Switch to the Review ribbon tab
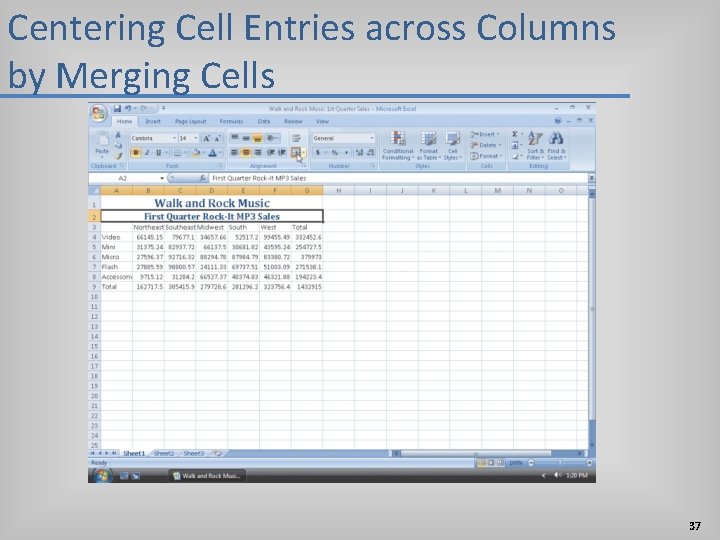 [x=293, y=121]
